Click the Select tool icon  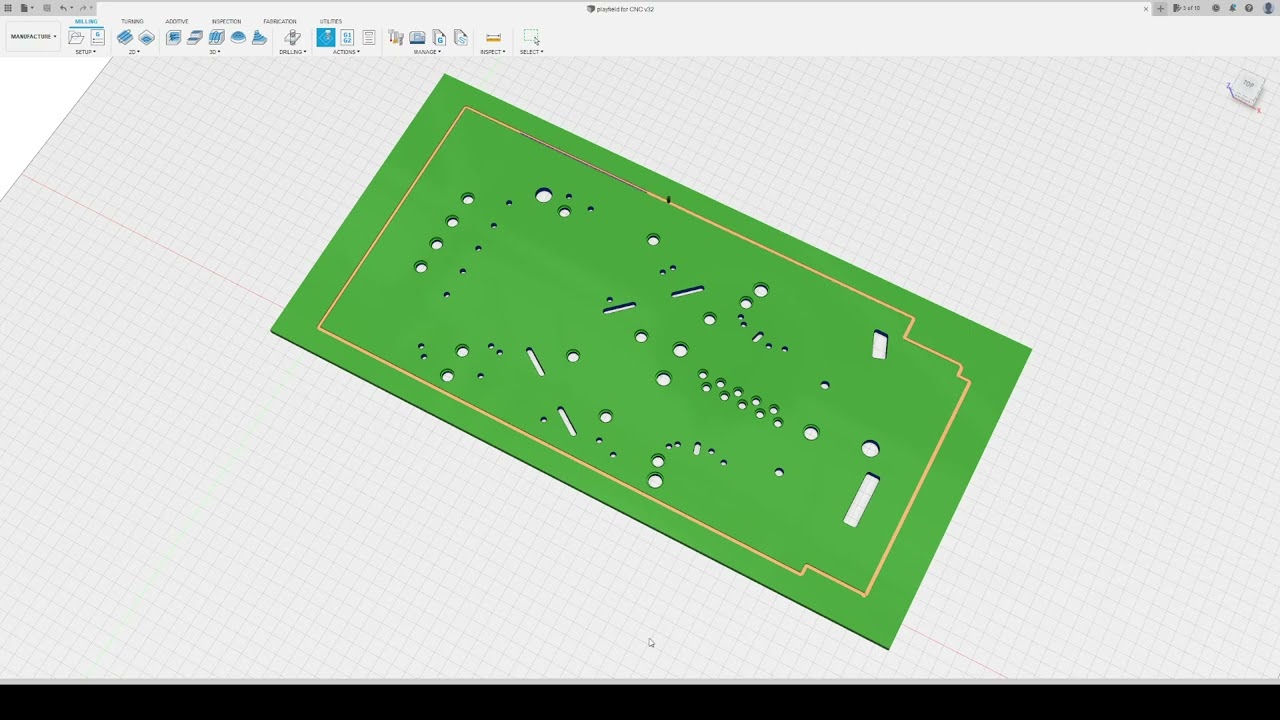point(531,38)
